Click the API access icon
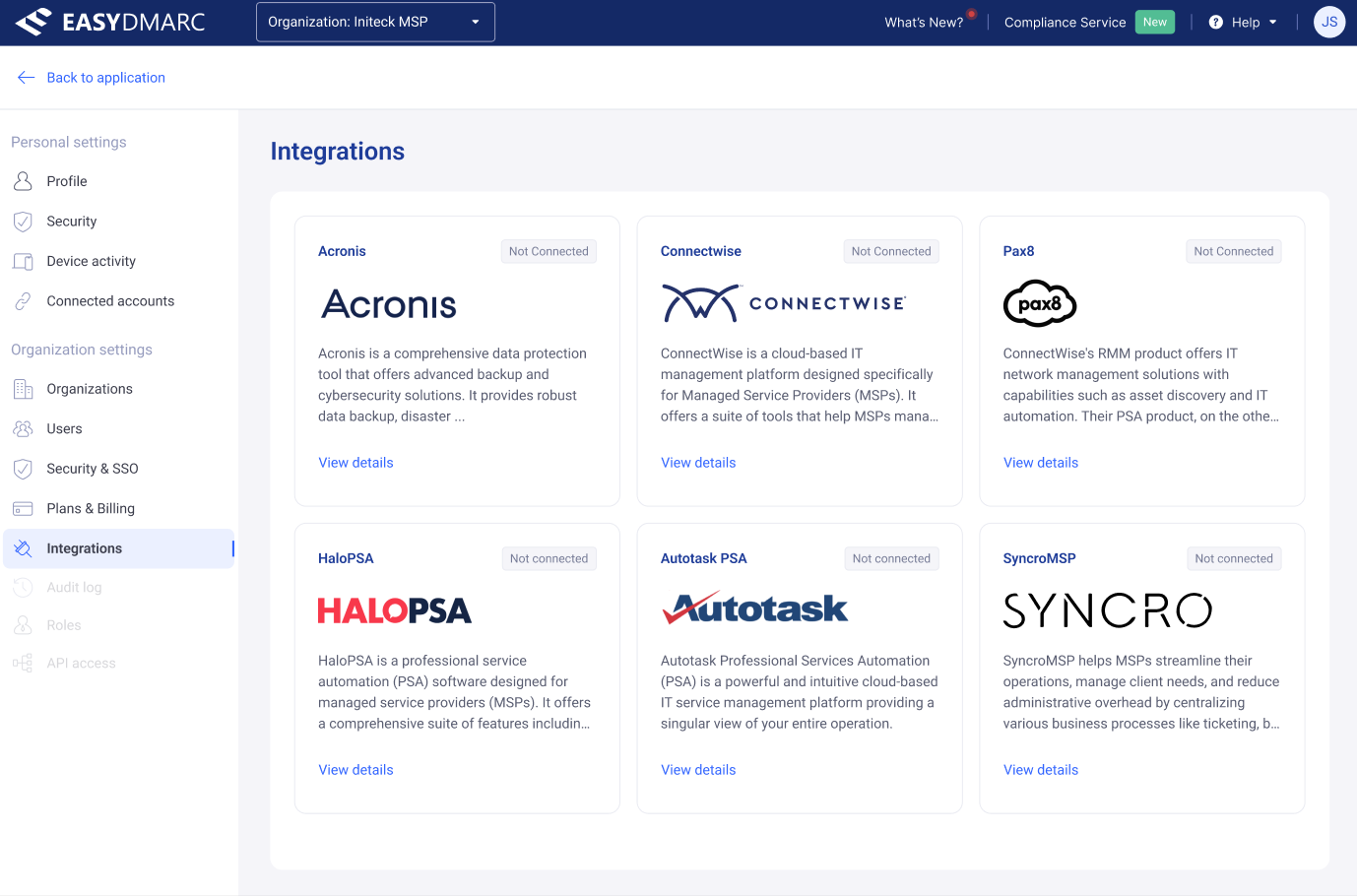 23,664
